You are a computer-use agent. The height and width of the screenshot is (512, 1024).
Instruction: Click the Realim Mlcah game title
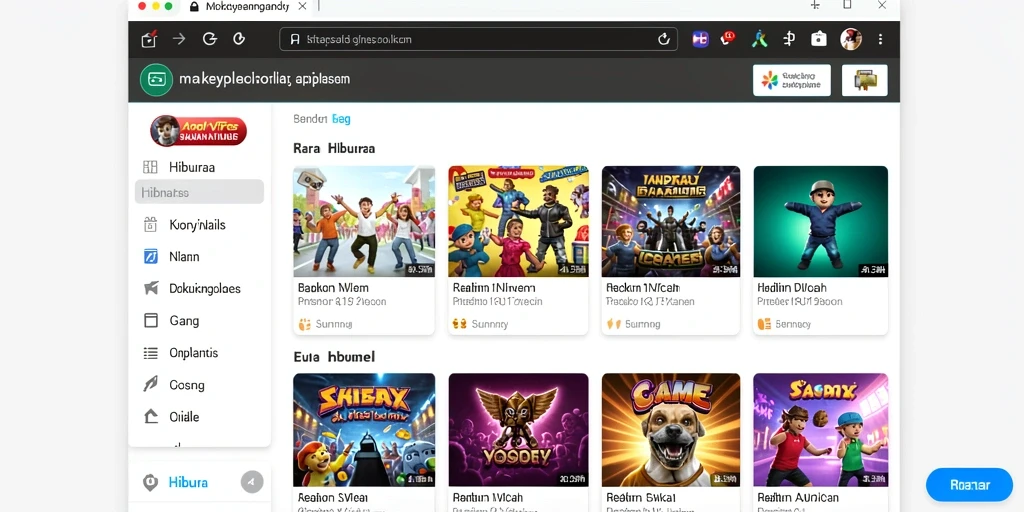[x=487, y=498]
